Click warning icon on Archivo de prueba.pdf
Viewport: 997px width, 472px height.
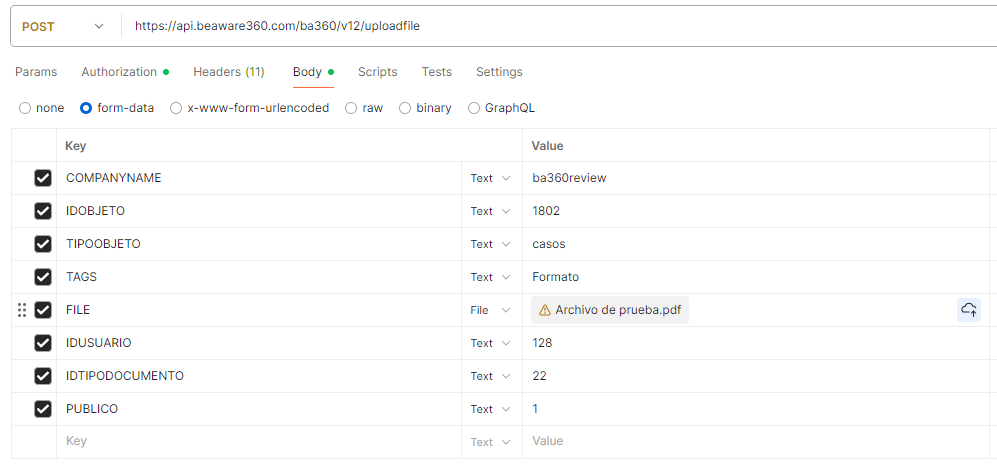(545, 310)
